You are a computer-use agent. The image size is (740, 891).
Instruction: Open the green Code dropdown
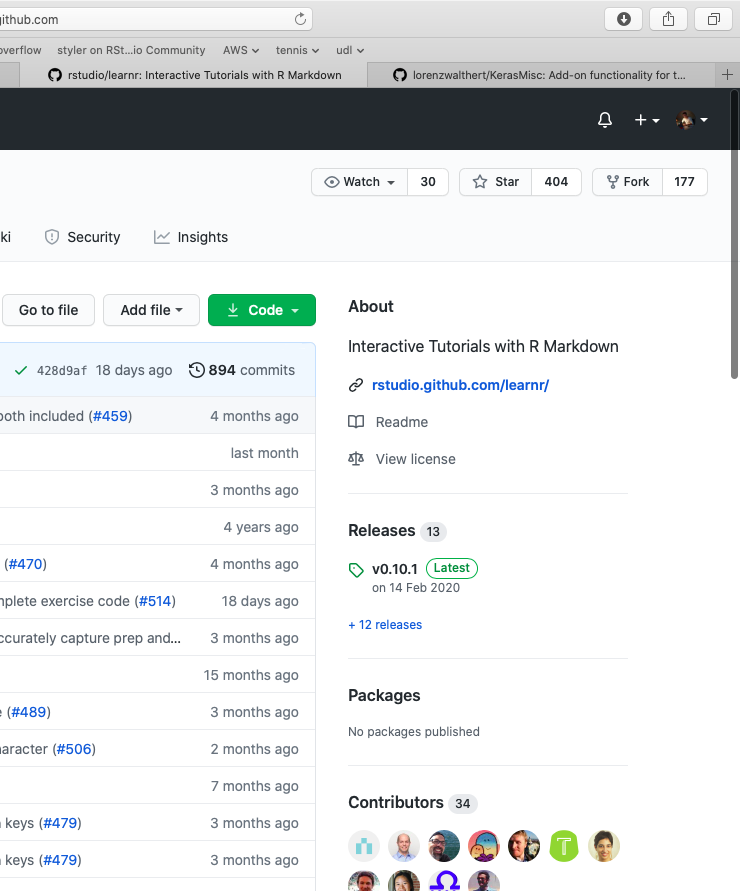261,310
